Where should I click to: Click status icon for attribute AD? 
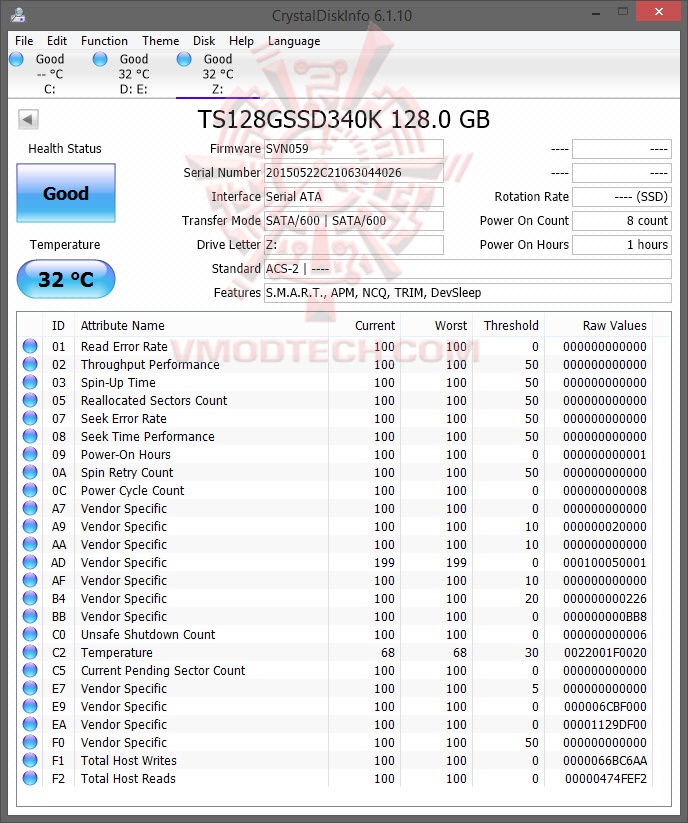coord(30,562)
